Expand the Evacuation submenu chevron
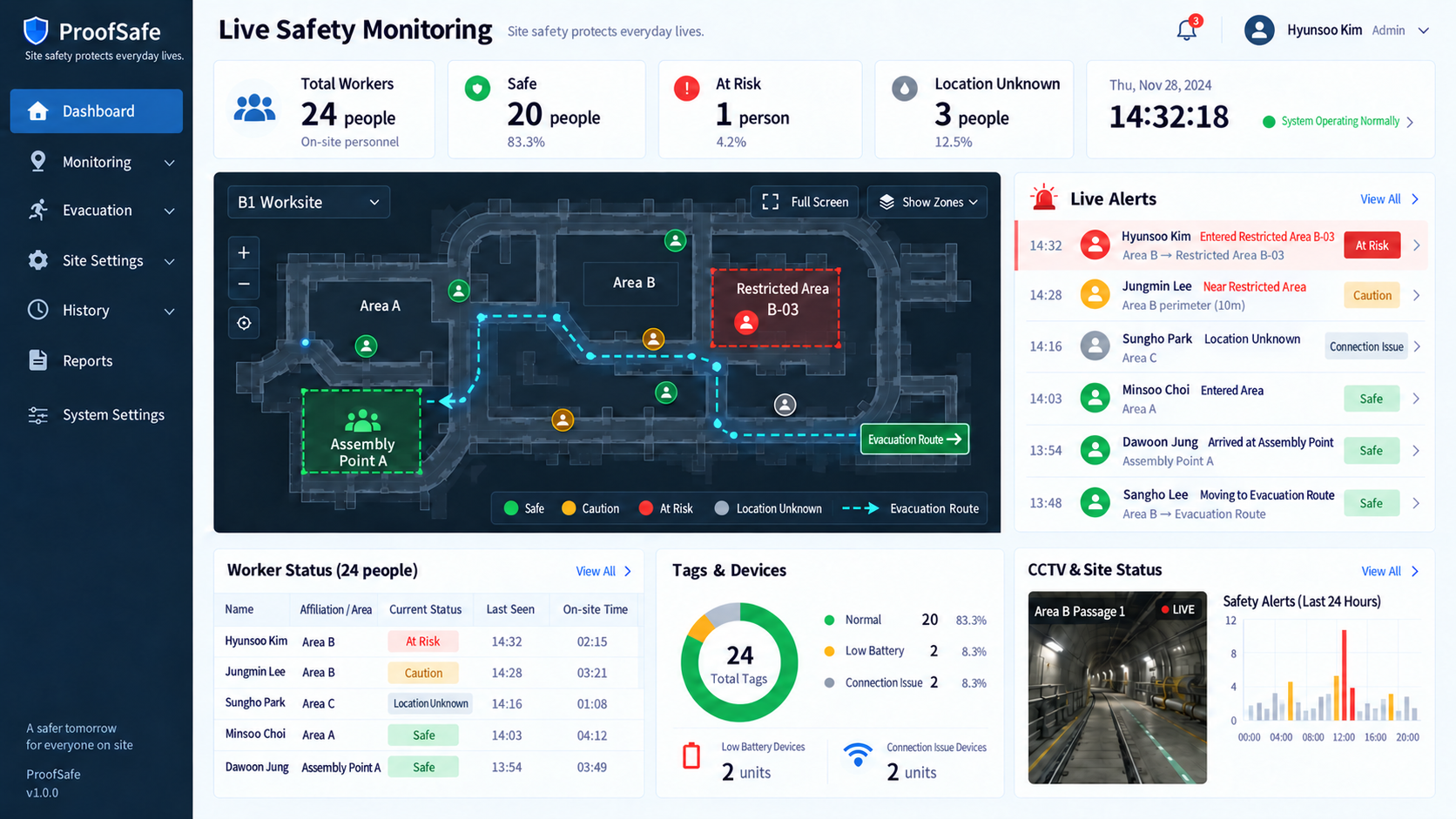 [x=170, y=211]
